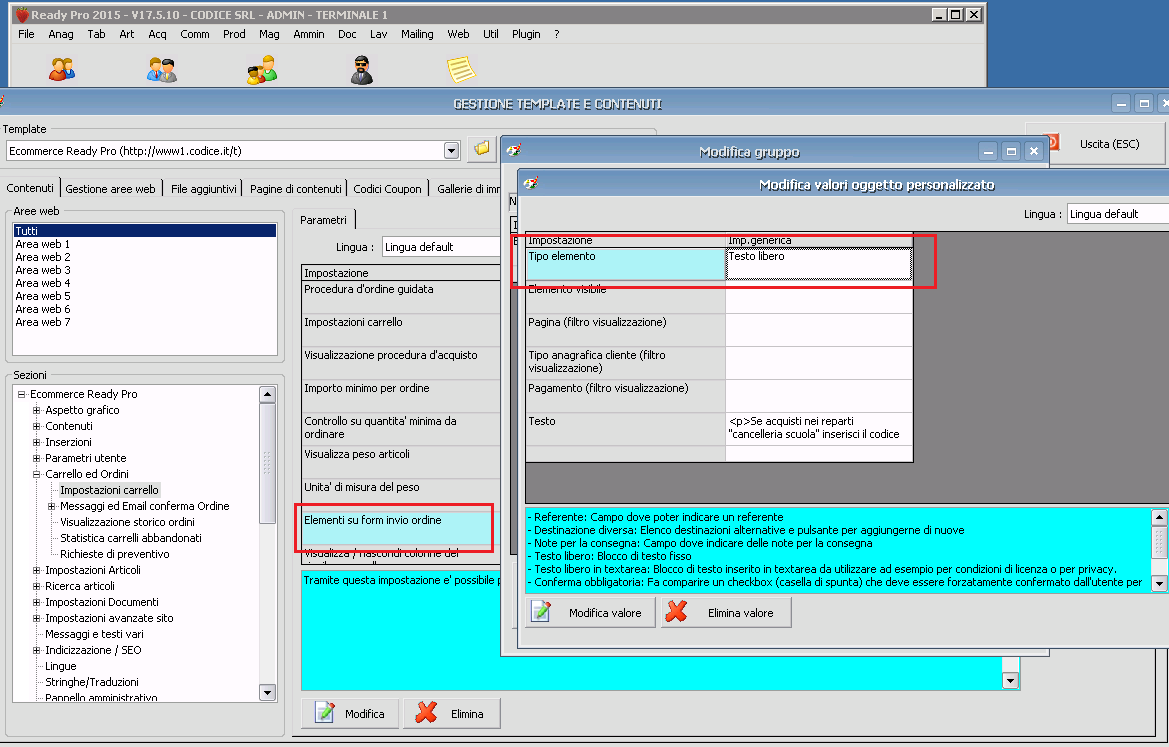Click red X icon on bottom Elimina button
The image size is (1169, 747).
click(426, 713)
